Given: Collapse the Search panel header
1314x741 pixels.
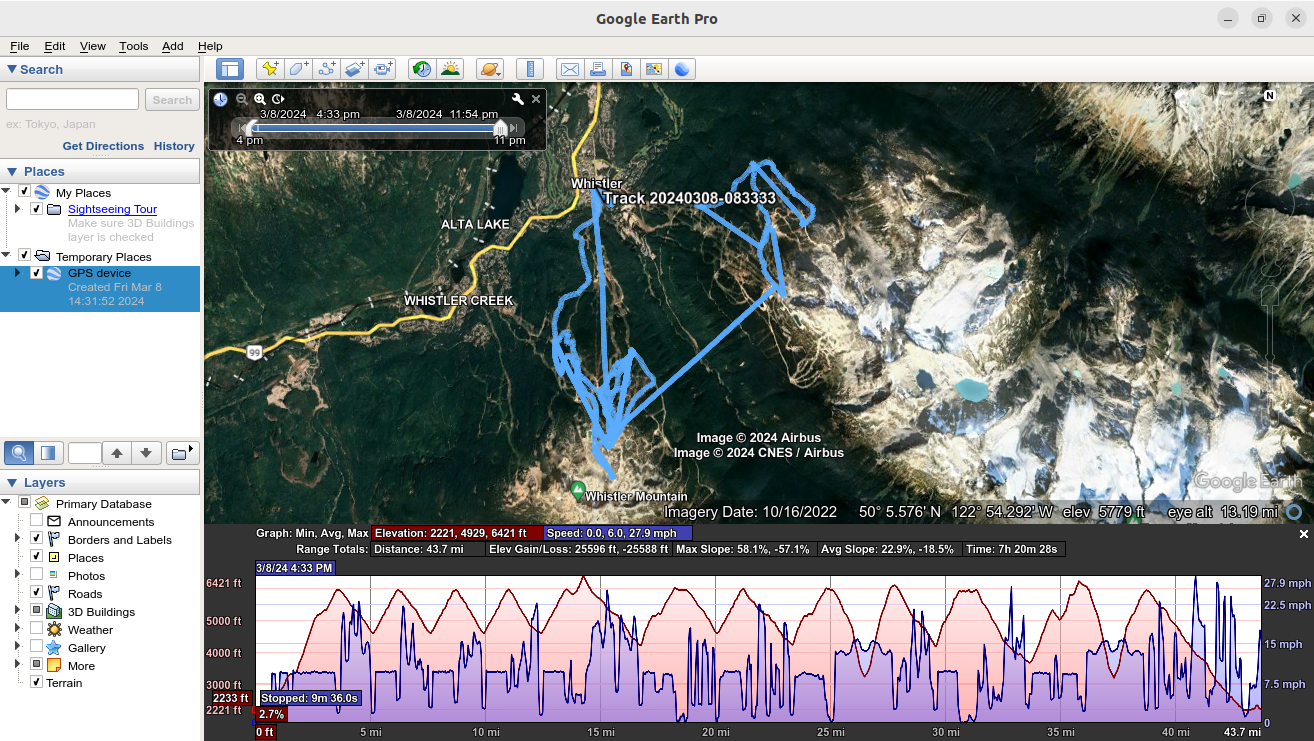Looking at the screenshot, I should click(100, 69).
